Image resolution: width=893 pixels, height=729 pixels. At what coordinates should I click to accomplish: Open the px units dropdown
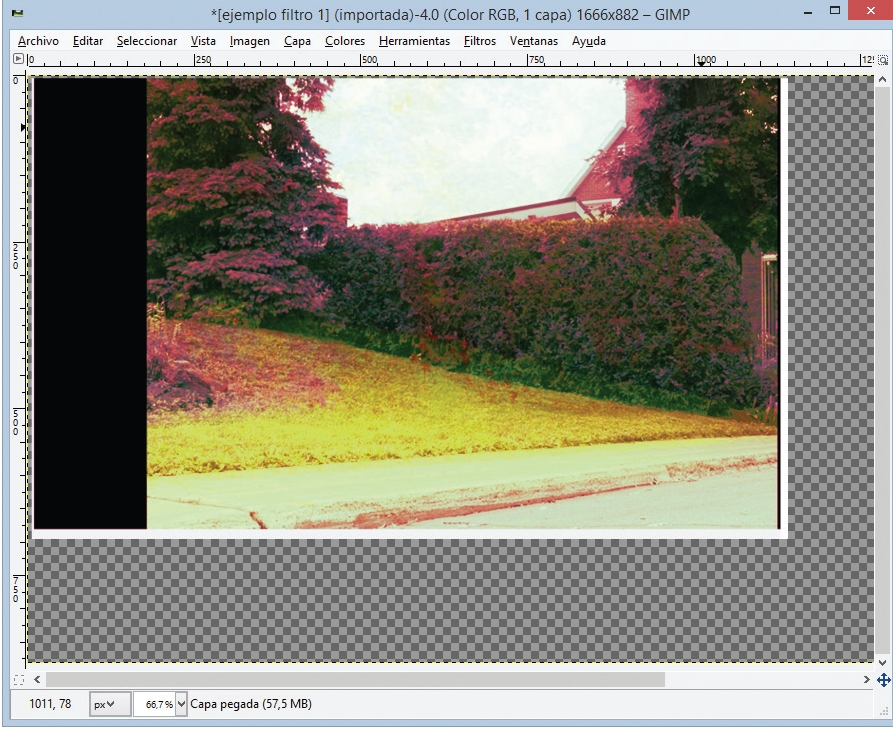(x=110, y=705)
